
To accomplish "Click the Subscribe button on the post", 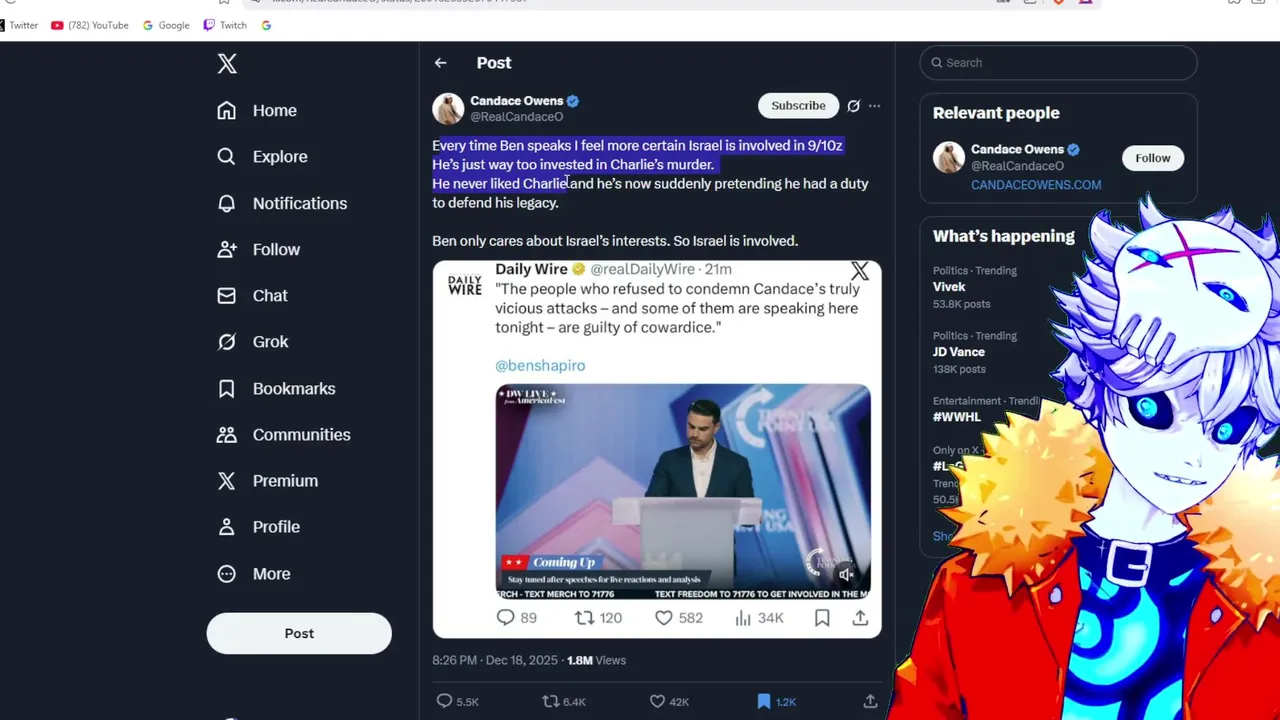I will (x=798, y=105).
